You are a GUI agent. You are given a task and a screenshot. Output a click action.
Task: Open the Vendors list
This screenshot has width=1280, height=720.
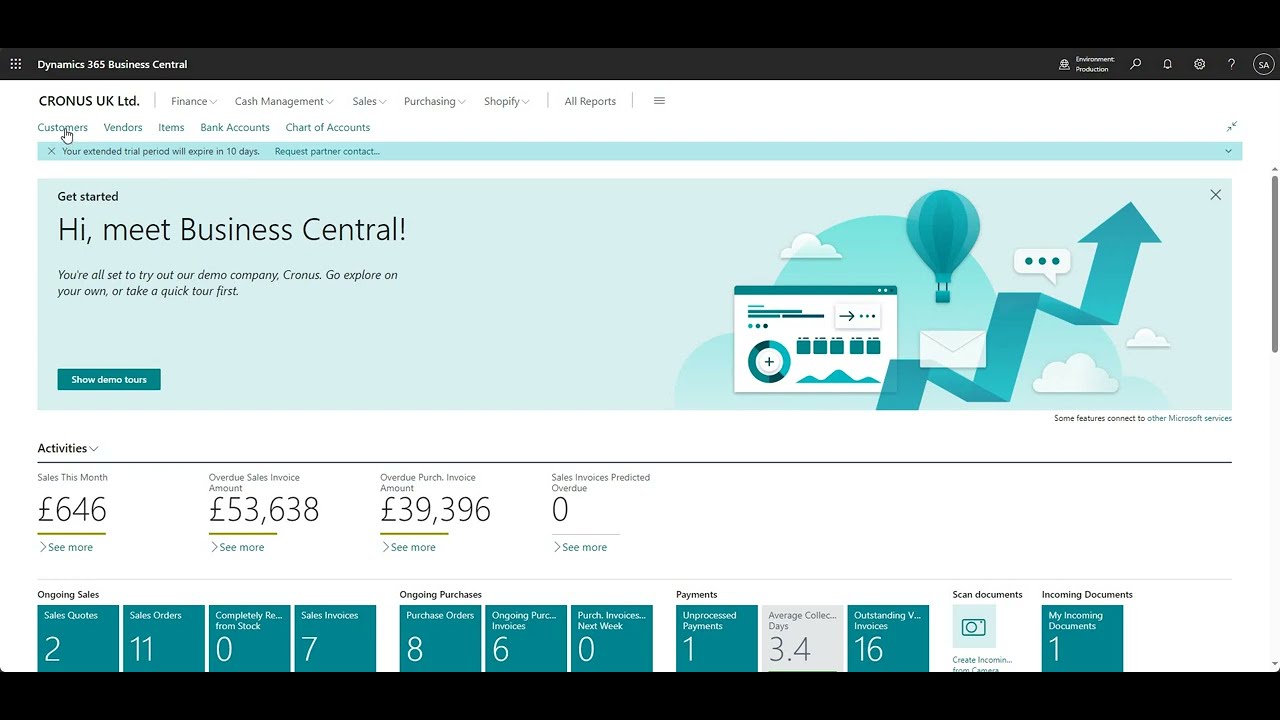[123, 127]
